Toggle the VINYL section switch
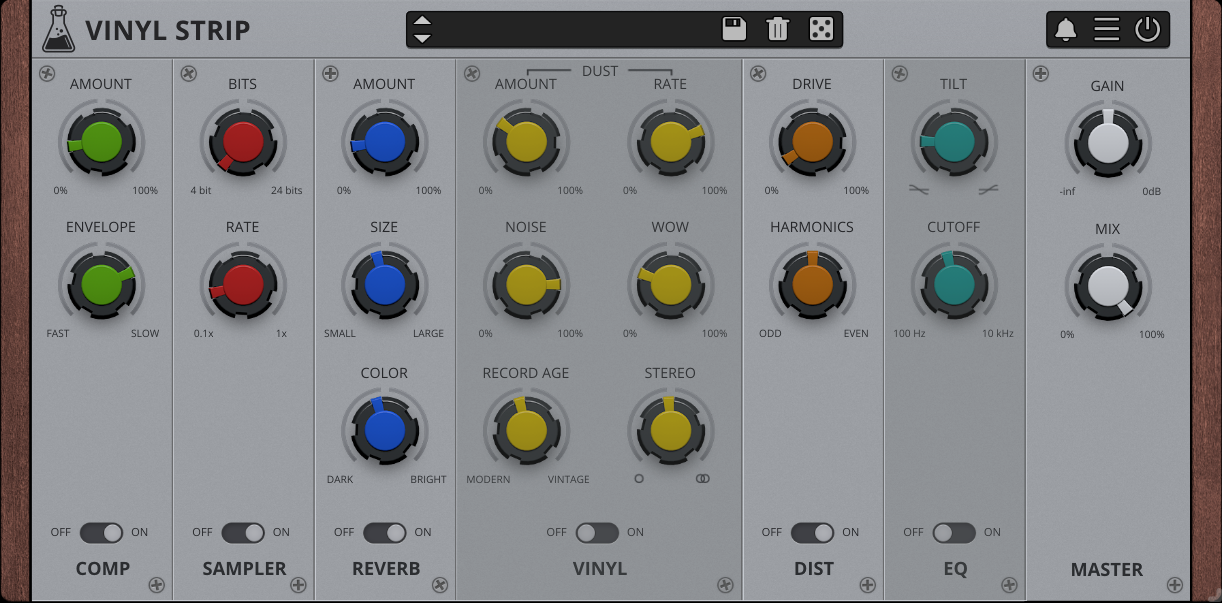 point(597,532)
